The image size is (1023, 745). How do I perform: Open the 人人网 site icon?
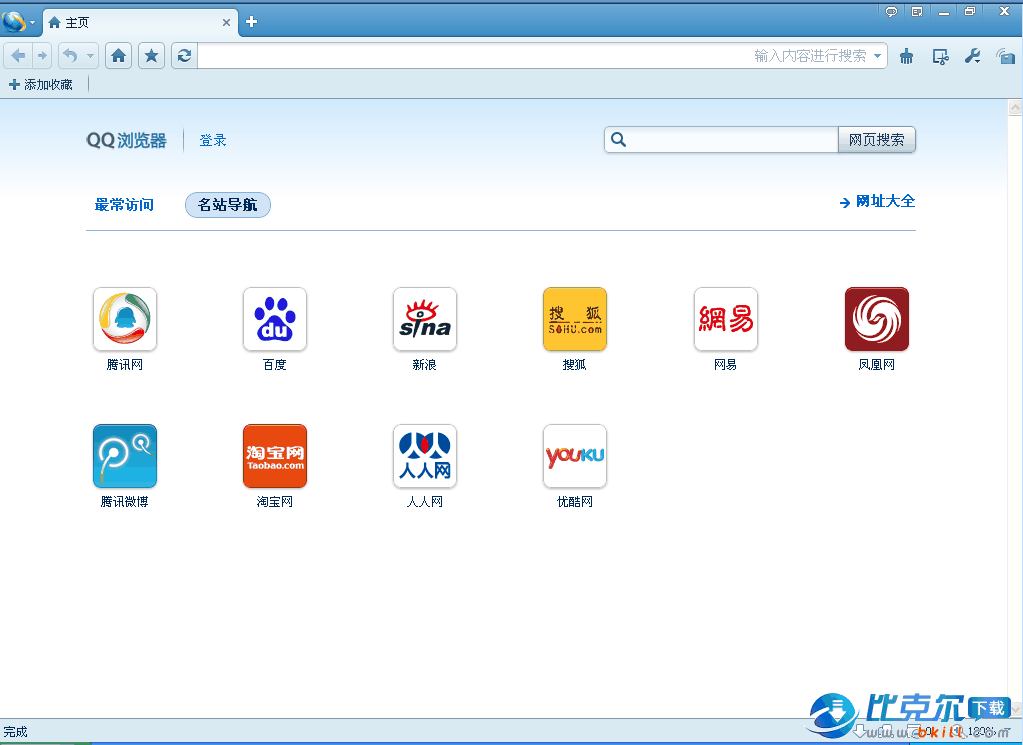tap(425, 456)
